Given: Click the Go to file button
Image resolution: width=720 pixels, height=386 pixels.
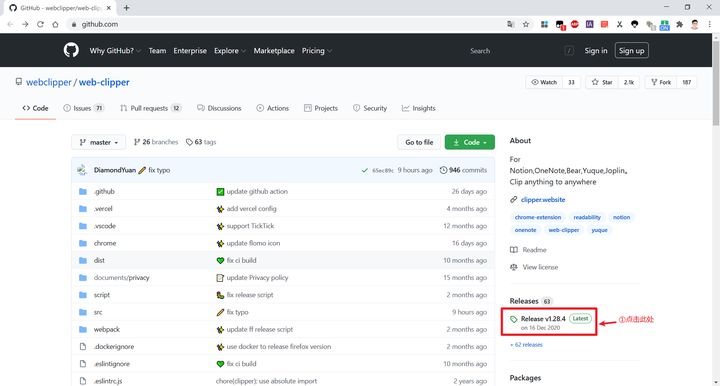Looking at the screenshot, I should coord(419,142).
